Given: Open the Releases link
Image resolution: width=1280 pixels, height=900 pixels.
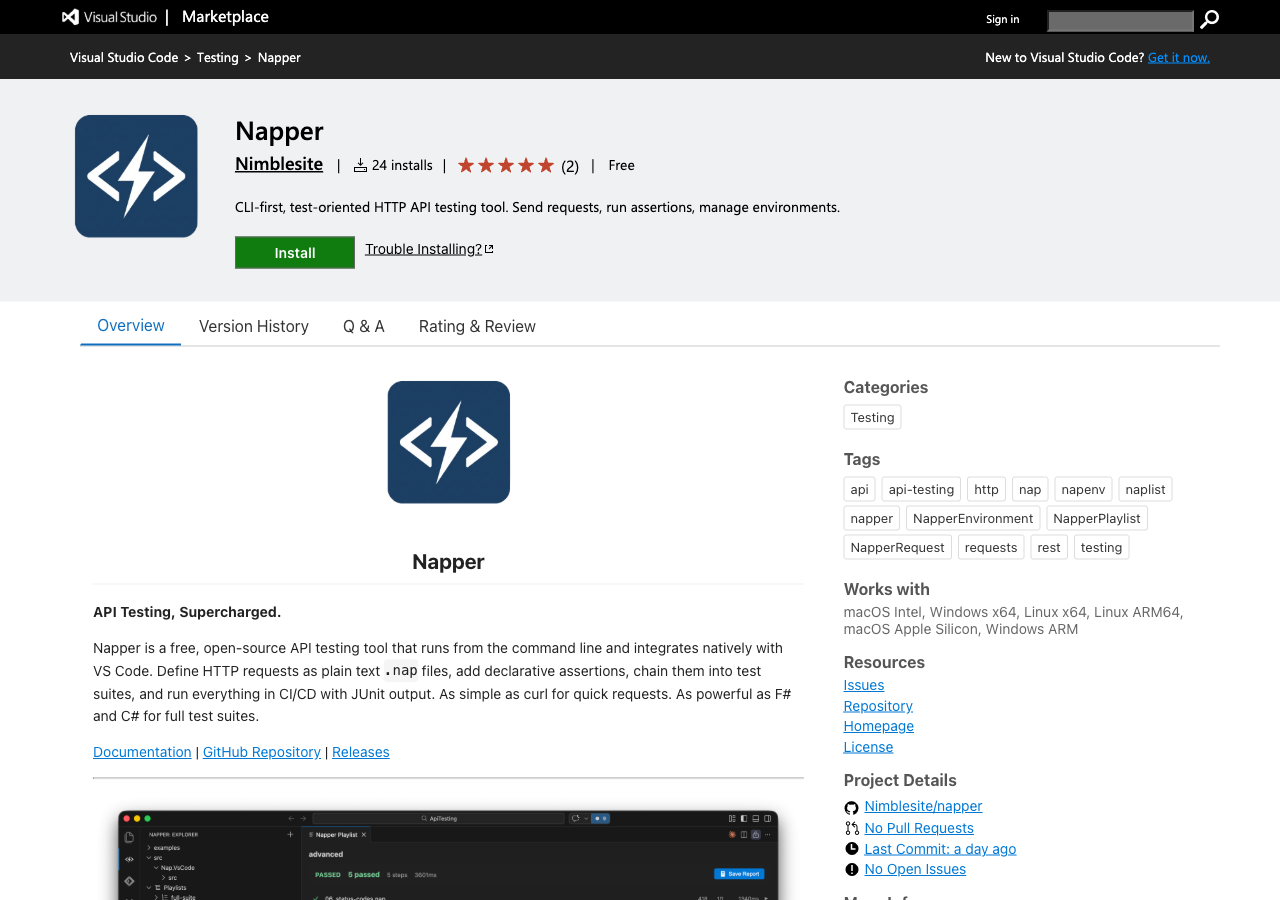Looking at the screenshot, I should coord(361,752).
